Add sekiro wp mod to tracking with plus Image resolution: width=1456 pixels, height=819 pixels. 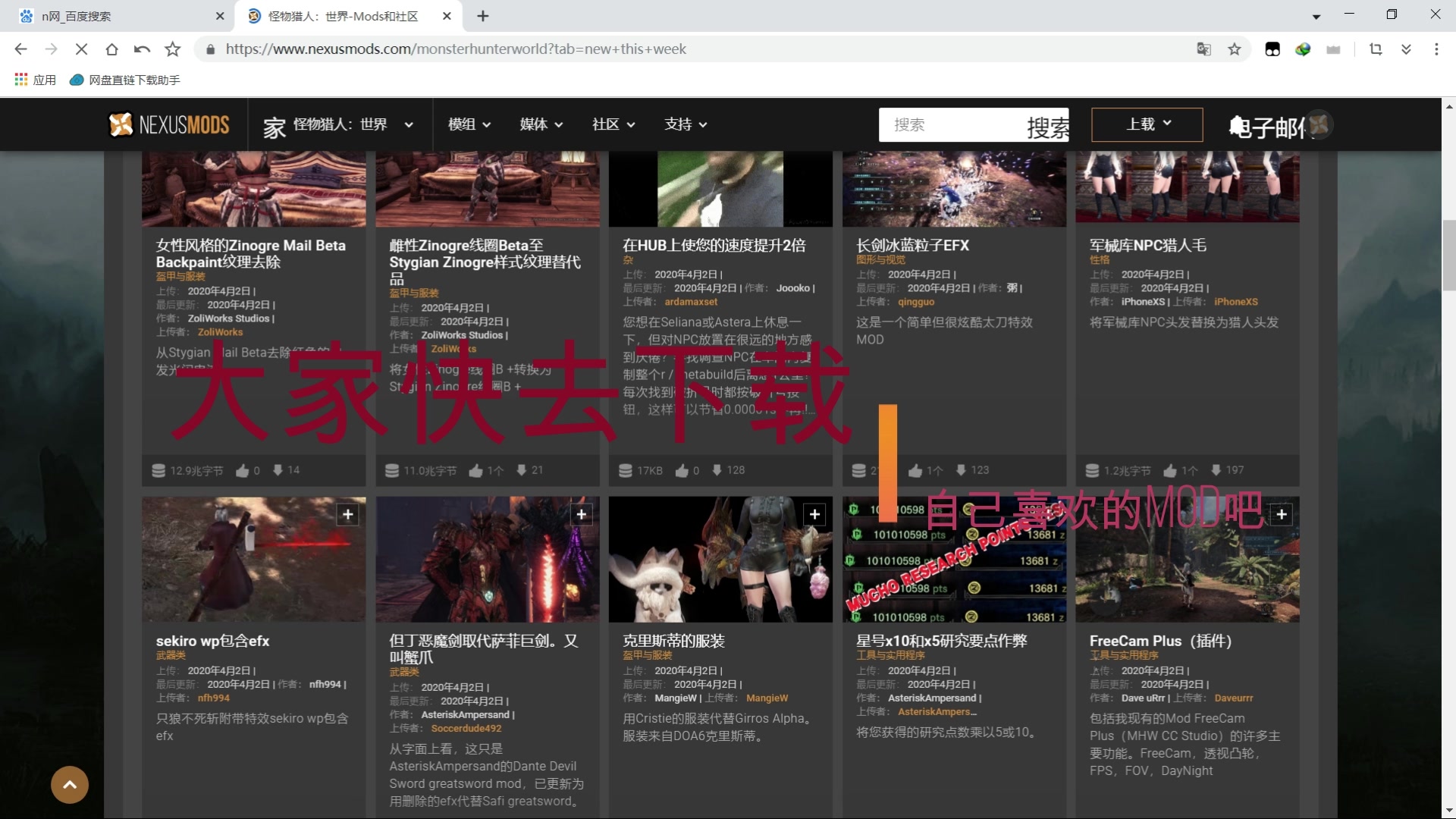click(x=348, y=515)
